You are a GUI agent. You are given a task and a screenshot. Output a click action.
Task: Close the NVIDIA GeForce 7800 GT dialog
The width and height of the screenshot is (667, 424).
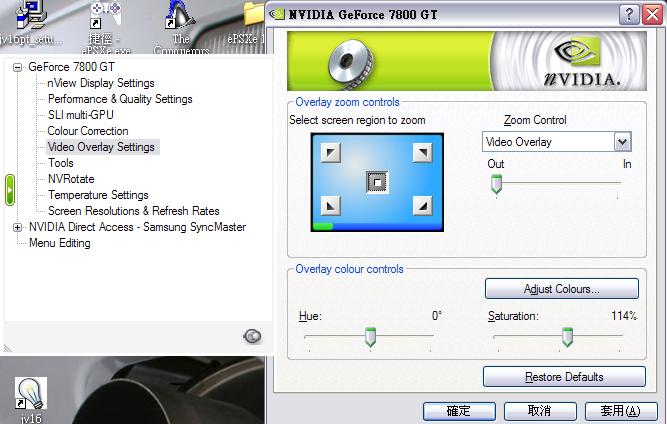pos(653,14)
